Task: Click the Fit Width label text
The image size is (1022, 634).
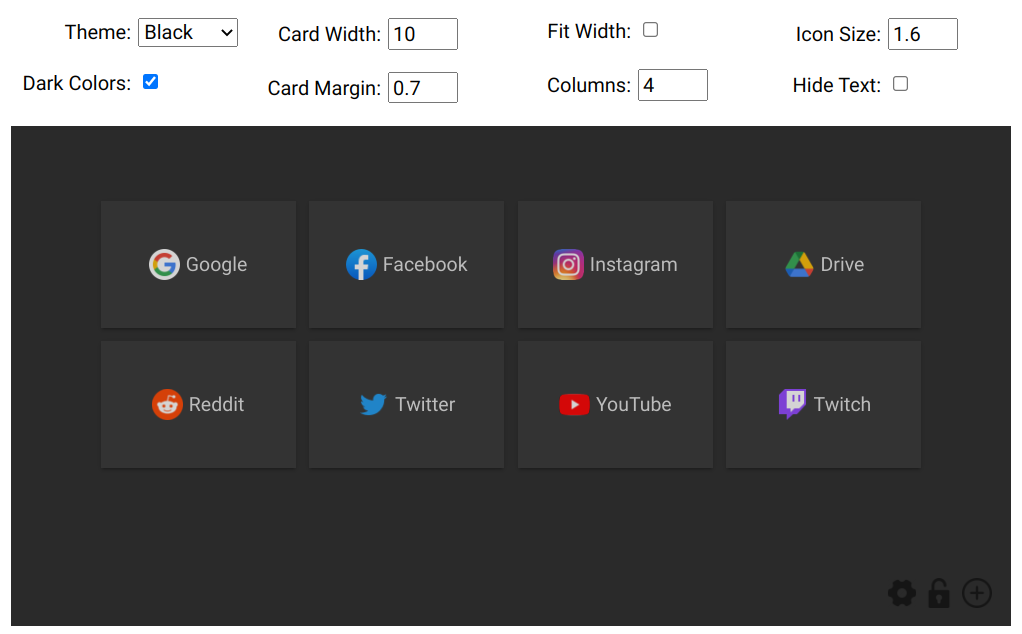Action: 589,31
